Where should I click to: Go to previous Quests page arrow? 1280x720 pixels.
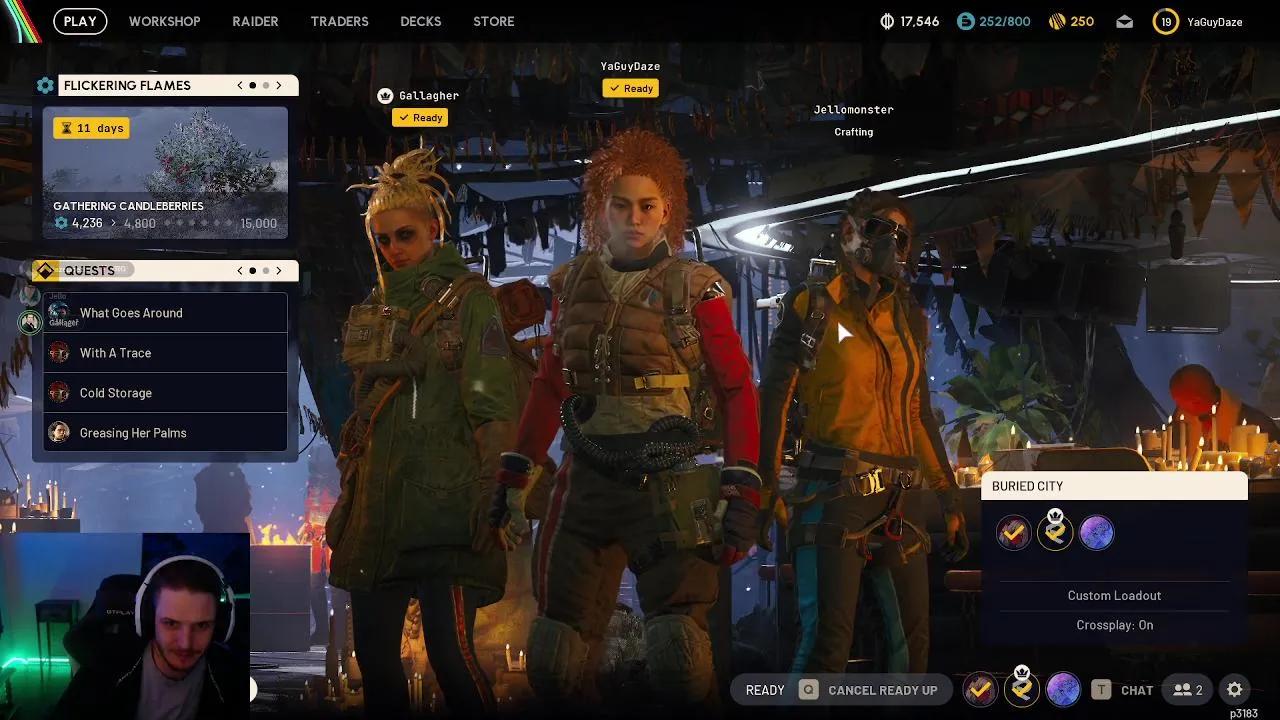240,270
